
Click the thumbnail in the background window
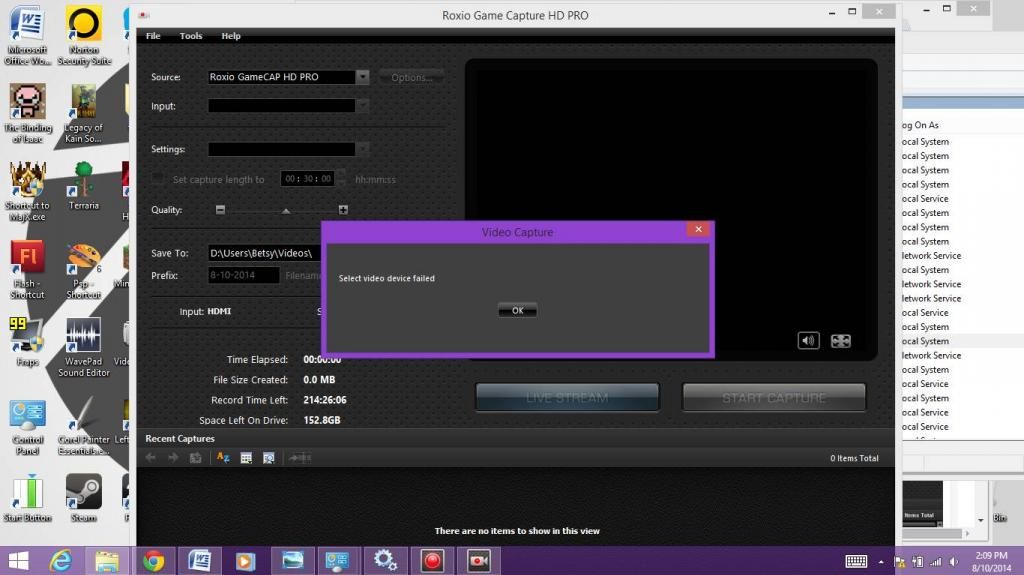(x=922, y=503)
